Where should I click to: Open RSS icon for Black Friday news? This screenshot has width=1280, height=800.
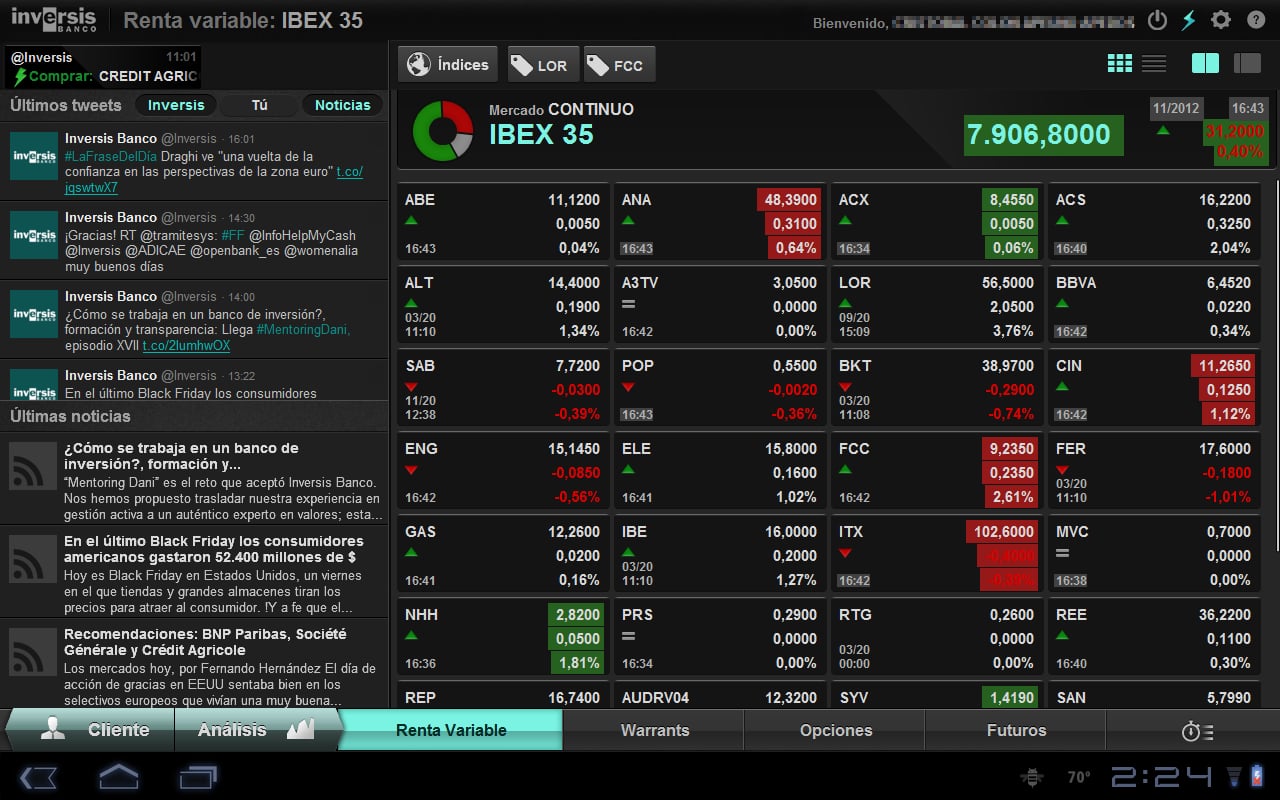[x=33, y=559]
